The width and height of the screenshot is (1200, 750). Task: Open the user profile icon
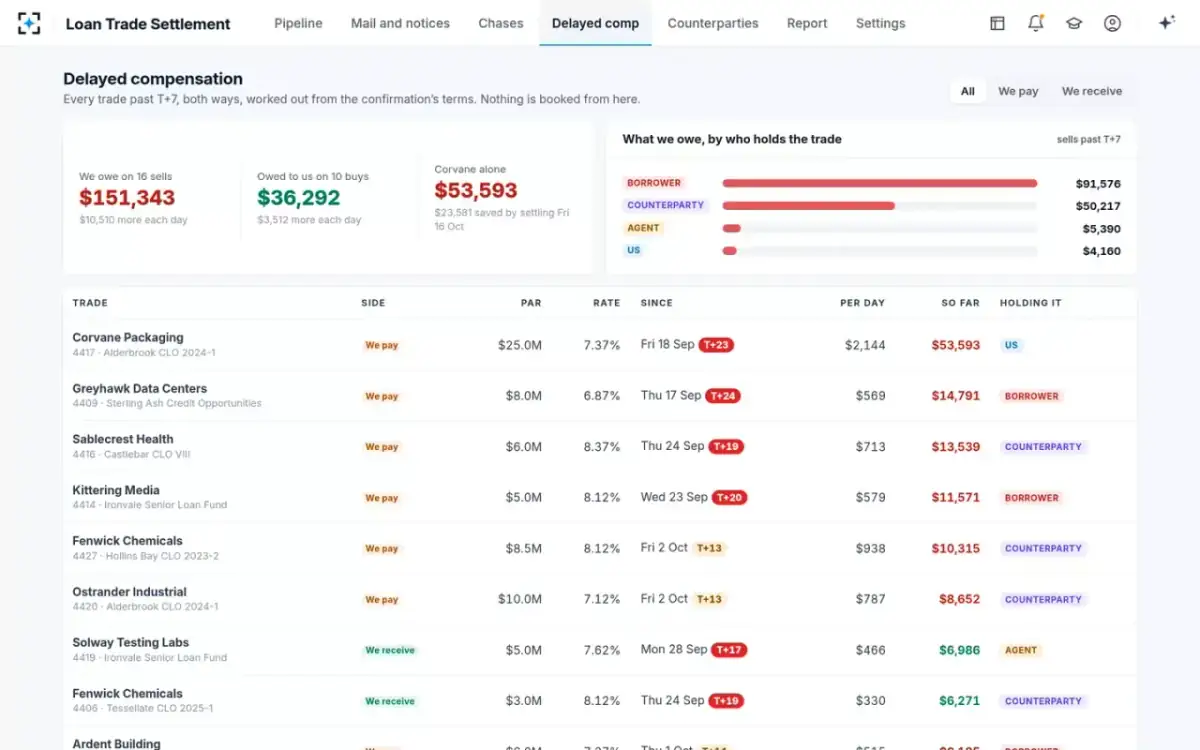[1112, 23]
